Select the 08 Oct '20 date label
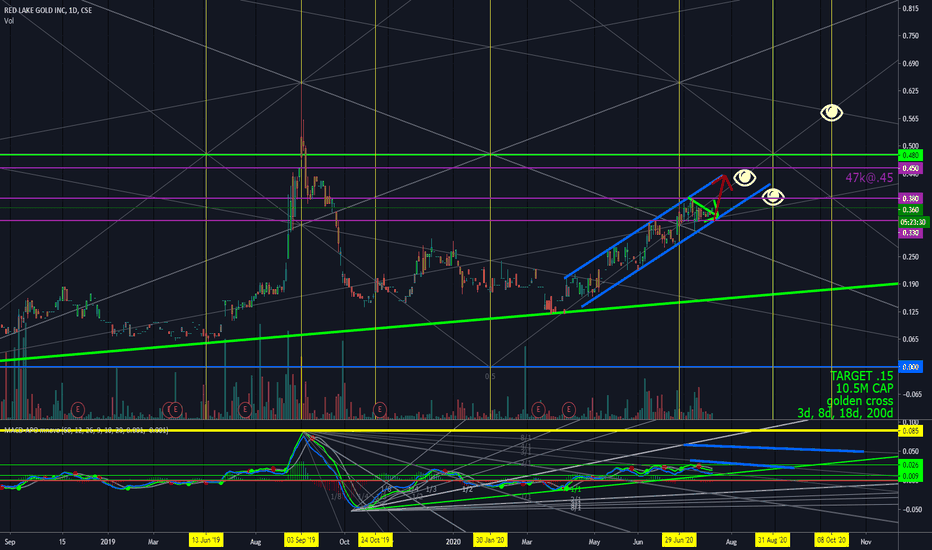932x550 pixels. (831, 540)
